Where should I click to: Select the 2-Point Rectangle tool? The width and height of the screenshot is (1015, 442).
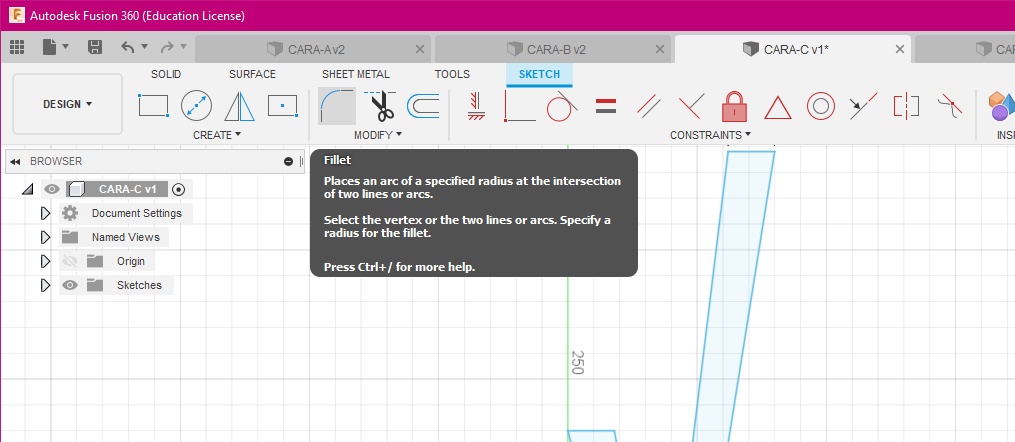tap(153, 105)
